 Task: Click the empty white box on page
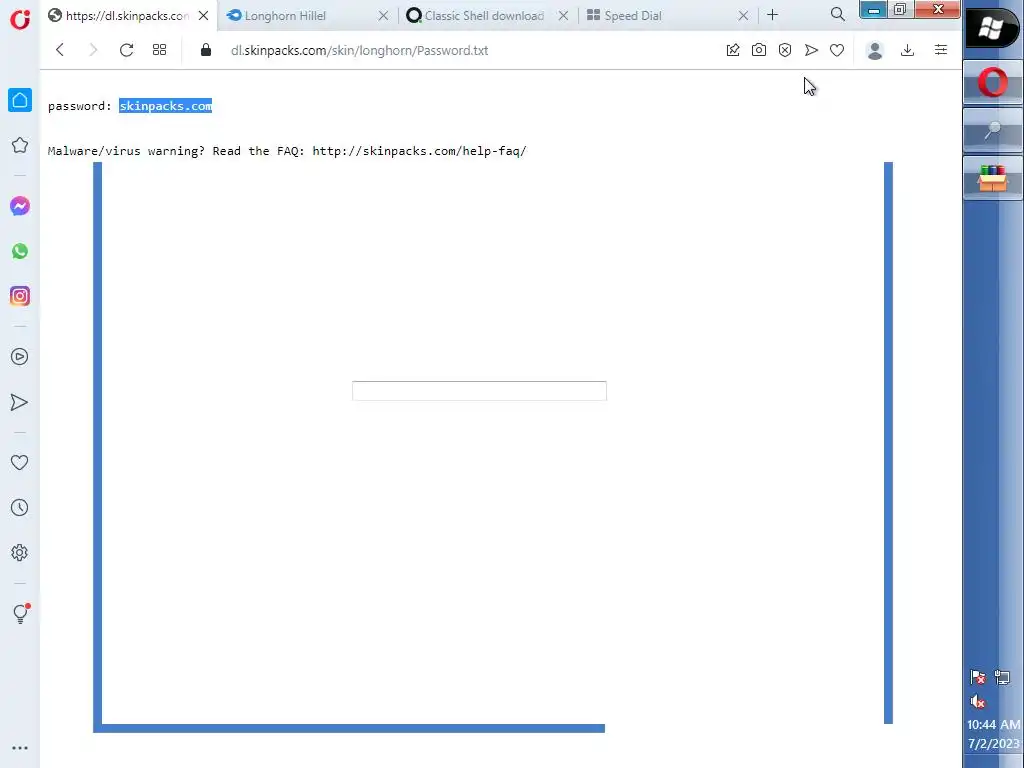pyautogui.click(x=479, y=391)
